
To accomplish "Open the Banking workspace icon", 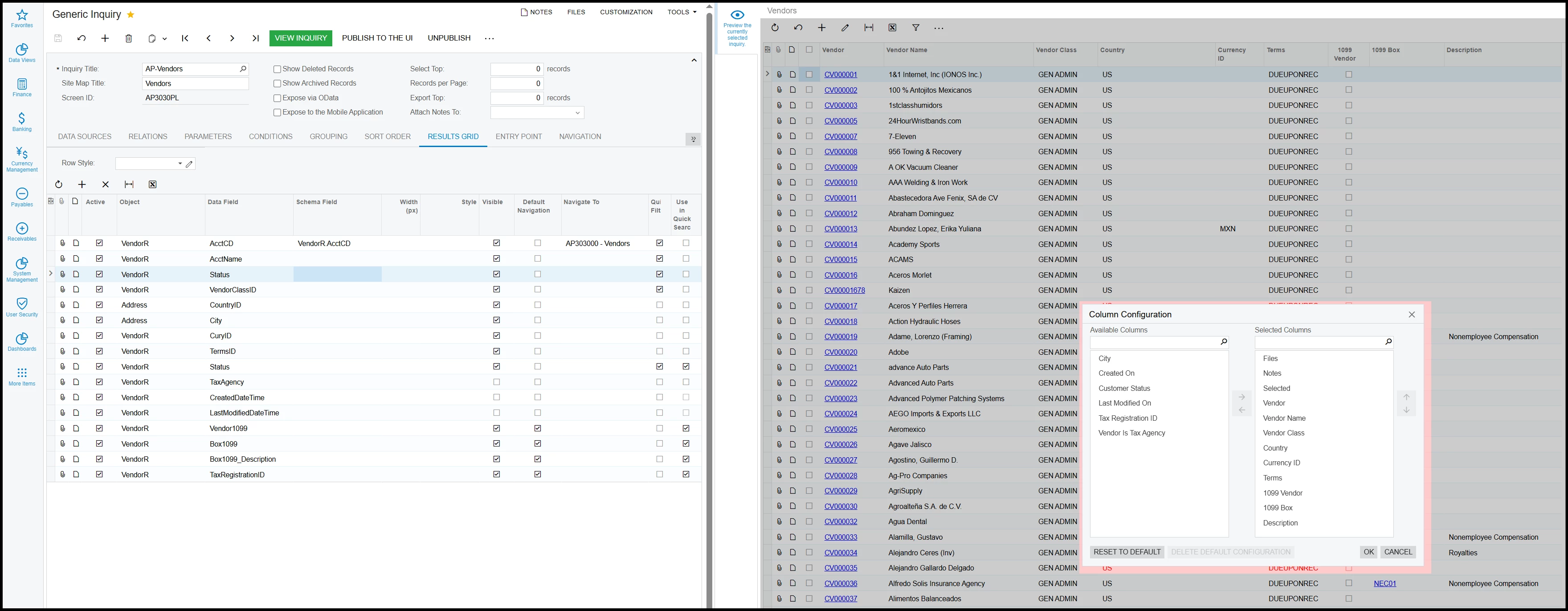I will point(22,121).
